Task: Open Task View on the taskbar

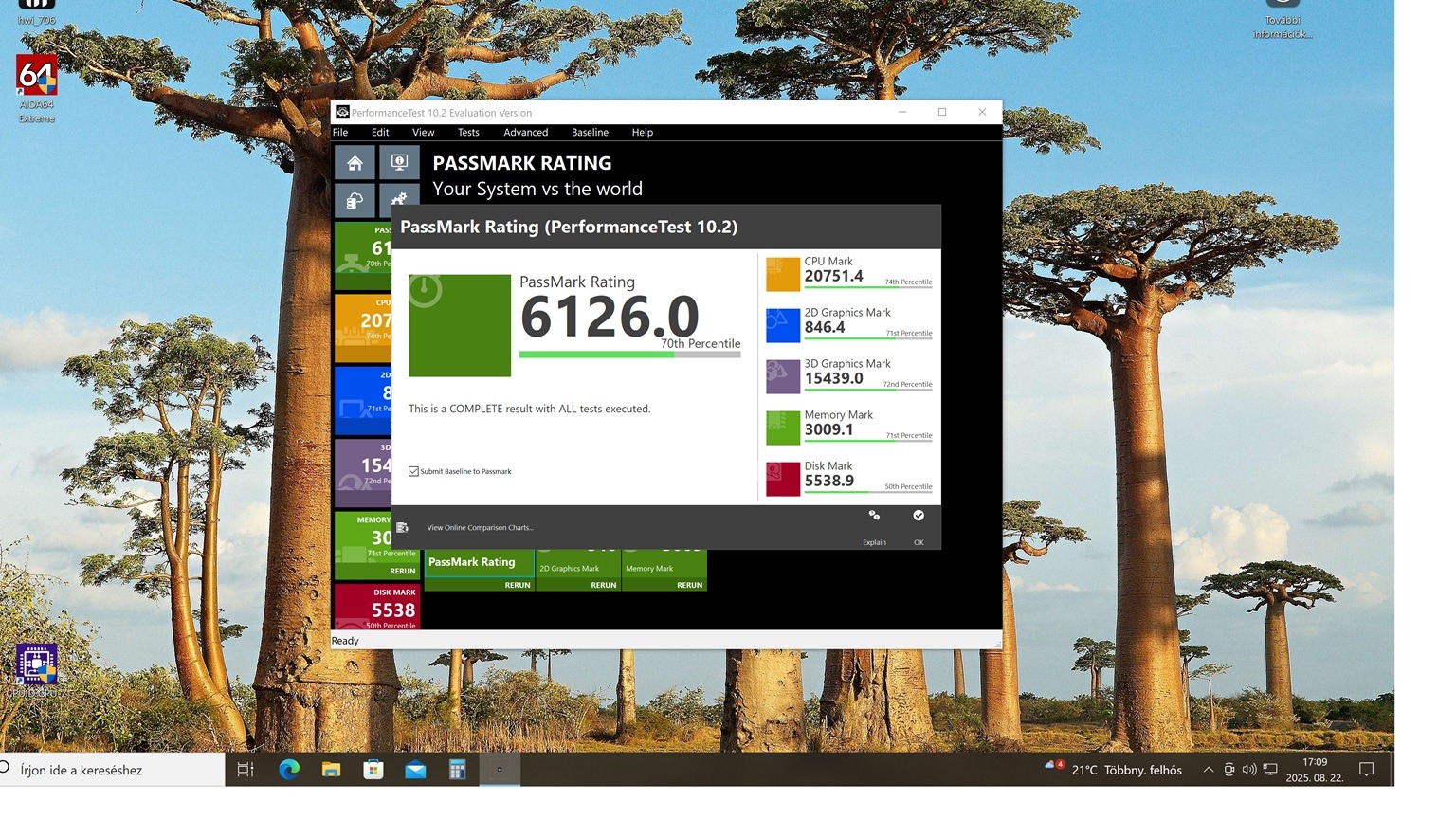Action: coord(246,770)
